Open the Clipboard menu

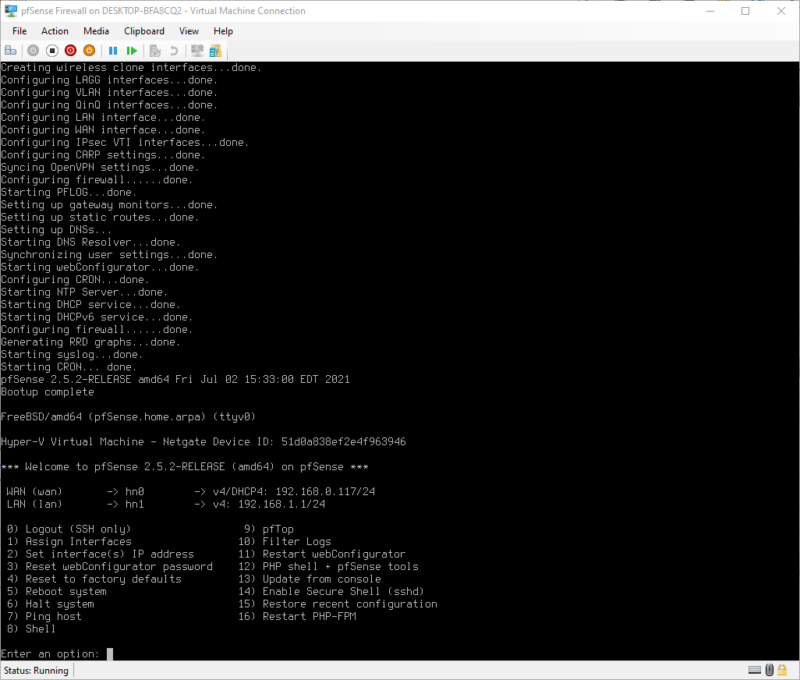pos(144,31)
